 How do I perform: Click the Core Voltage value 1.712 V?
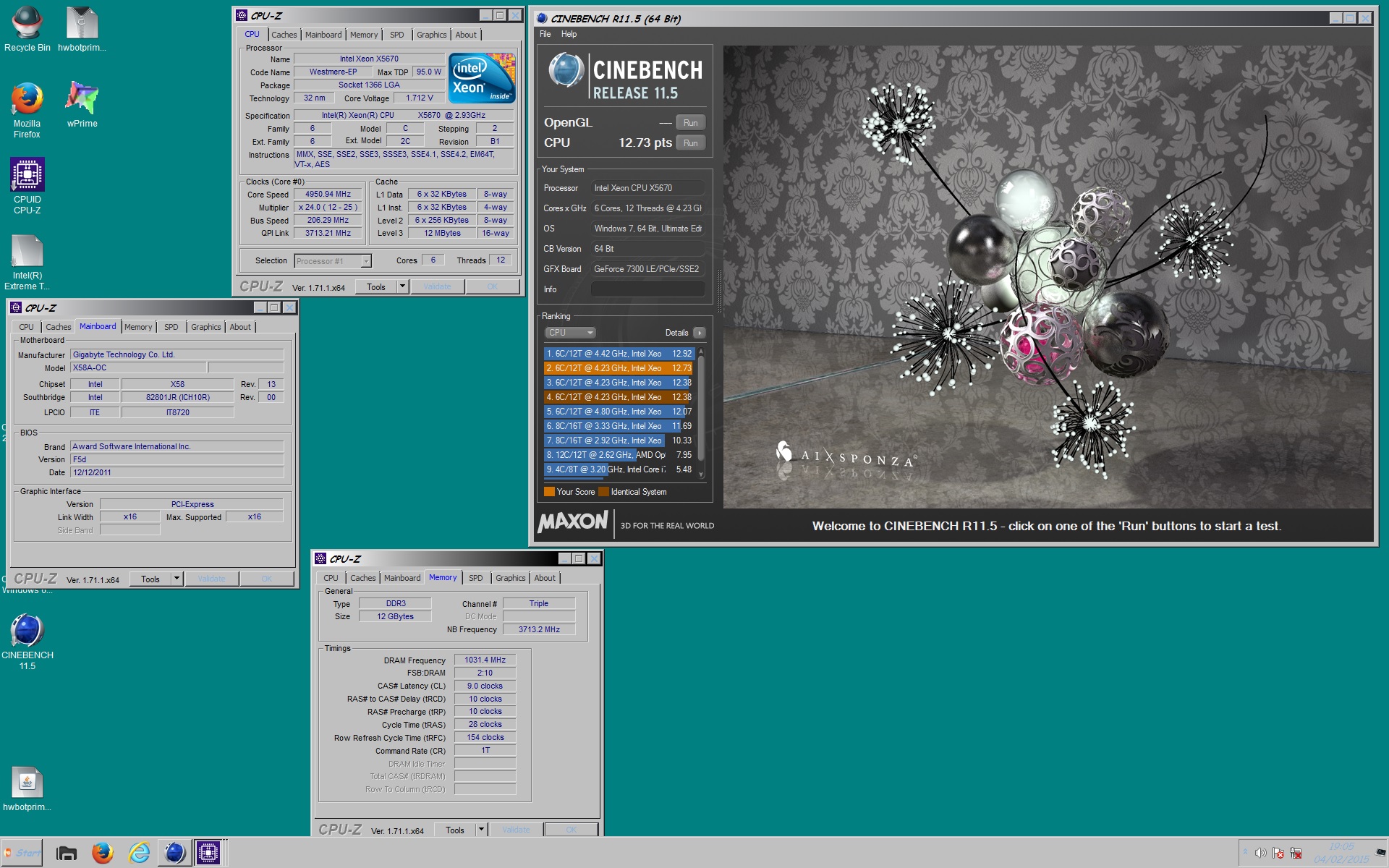tap(420, 98)
